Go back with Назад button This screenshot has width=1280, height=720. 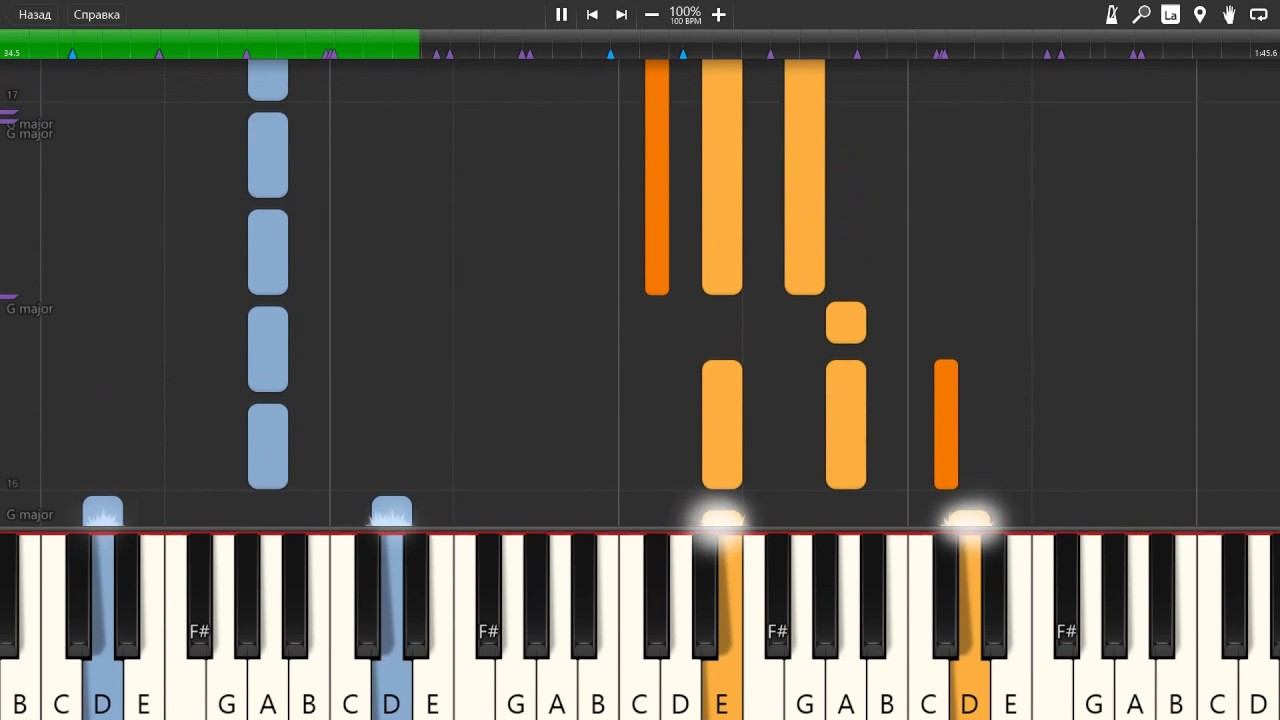pos(35,15)
